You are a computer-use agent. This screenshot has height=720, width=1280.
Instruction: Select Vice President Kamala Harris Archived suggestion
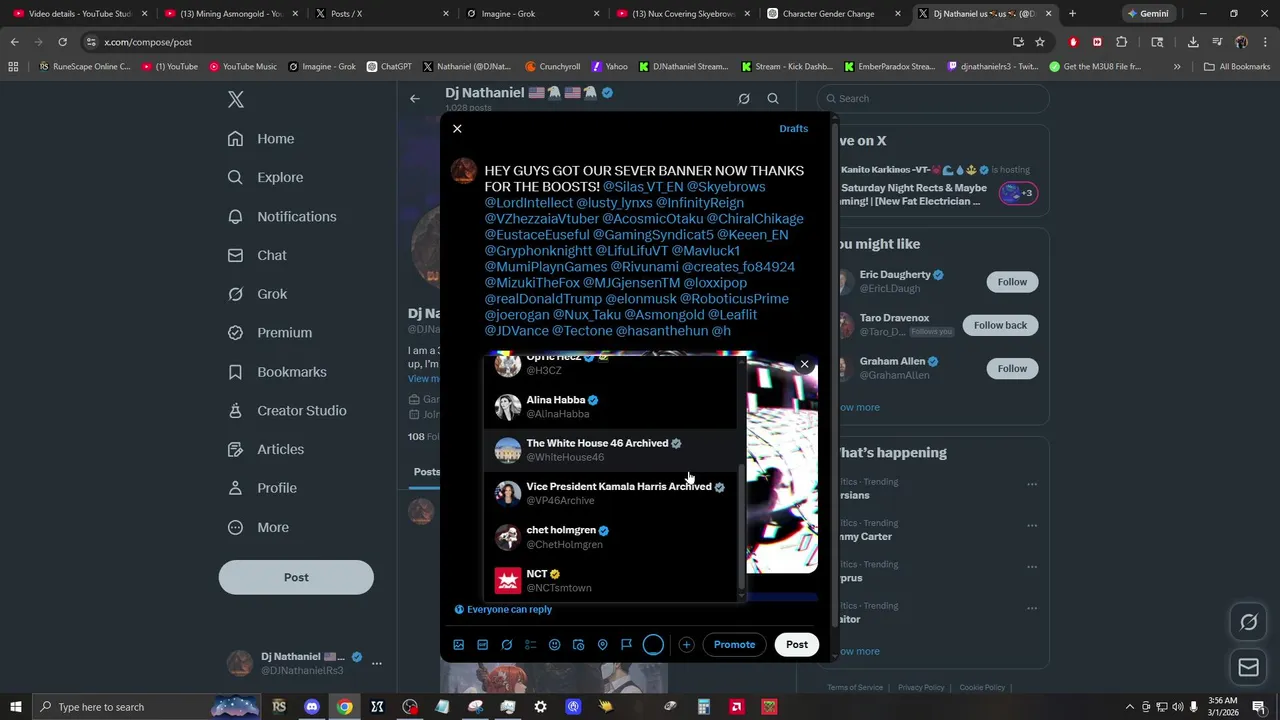[x=612, y=493]
